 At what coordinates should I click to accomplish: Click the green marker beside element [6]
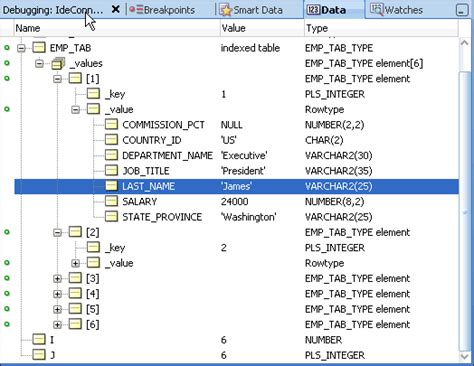click(x=7, y=324)
